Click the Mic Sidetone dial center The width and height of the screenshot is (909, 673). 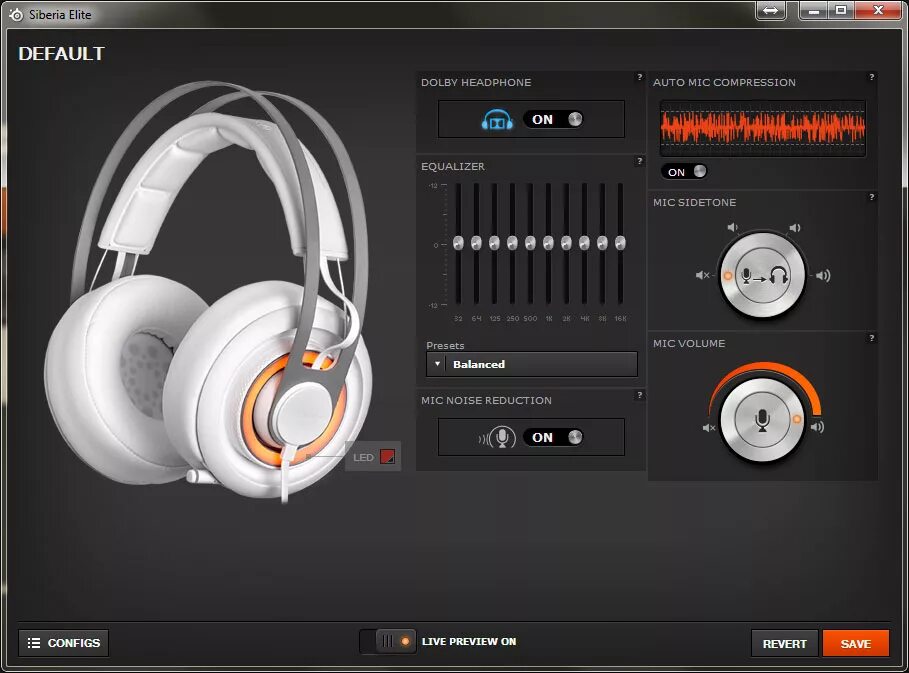[x=762, y=275]
